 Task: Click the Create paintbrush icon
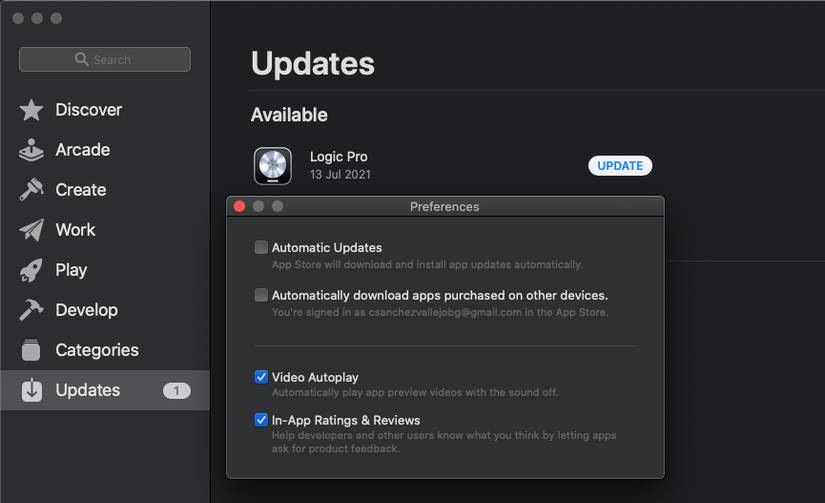click(x=31, y=190)
